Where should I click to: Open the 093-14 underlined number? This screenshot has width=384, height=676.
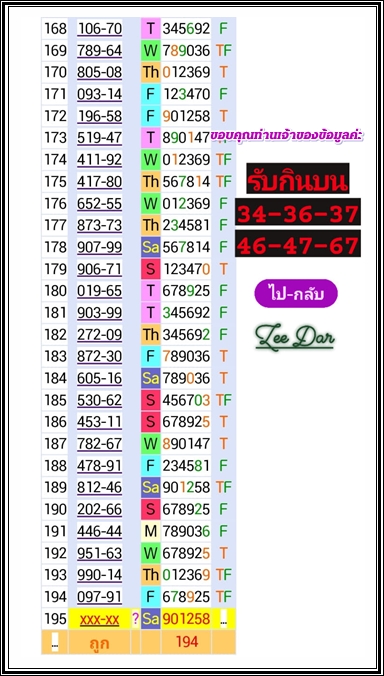100,94
